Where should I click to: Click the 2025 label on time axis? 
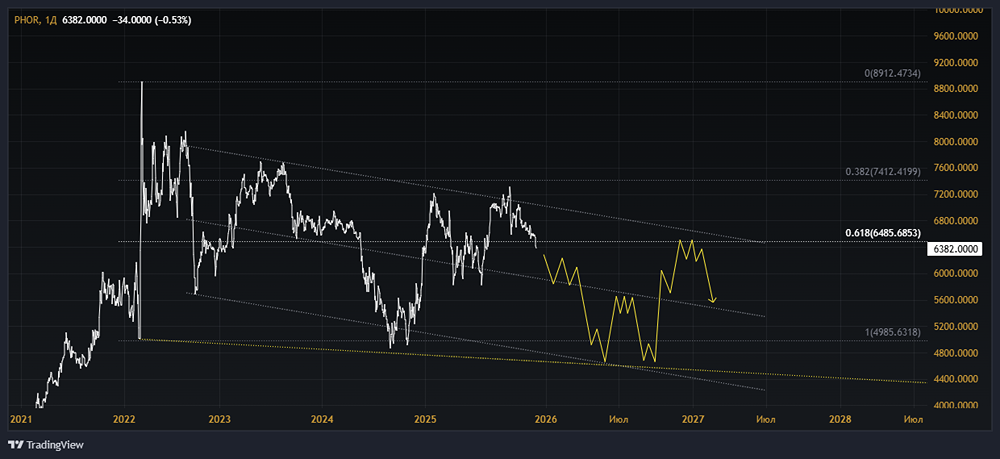(425, 419)
